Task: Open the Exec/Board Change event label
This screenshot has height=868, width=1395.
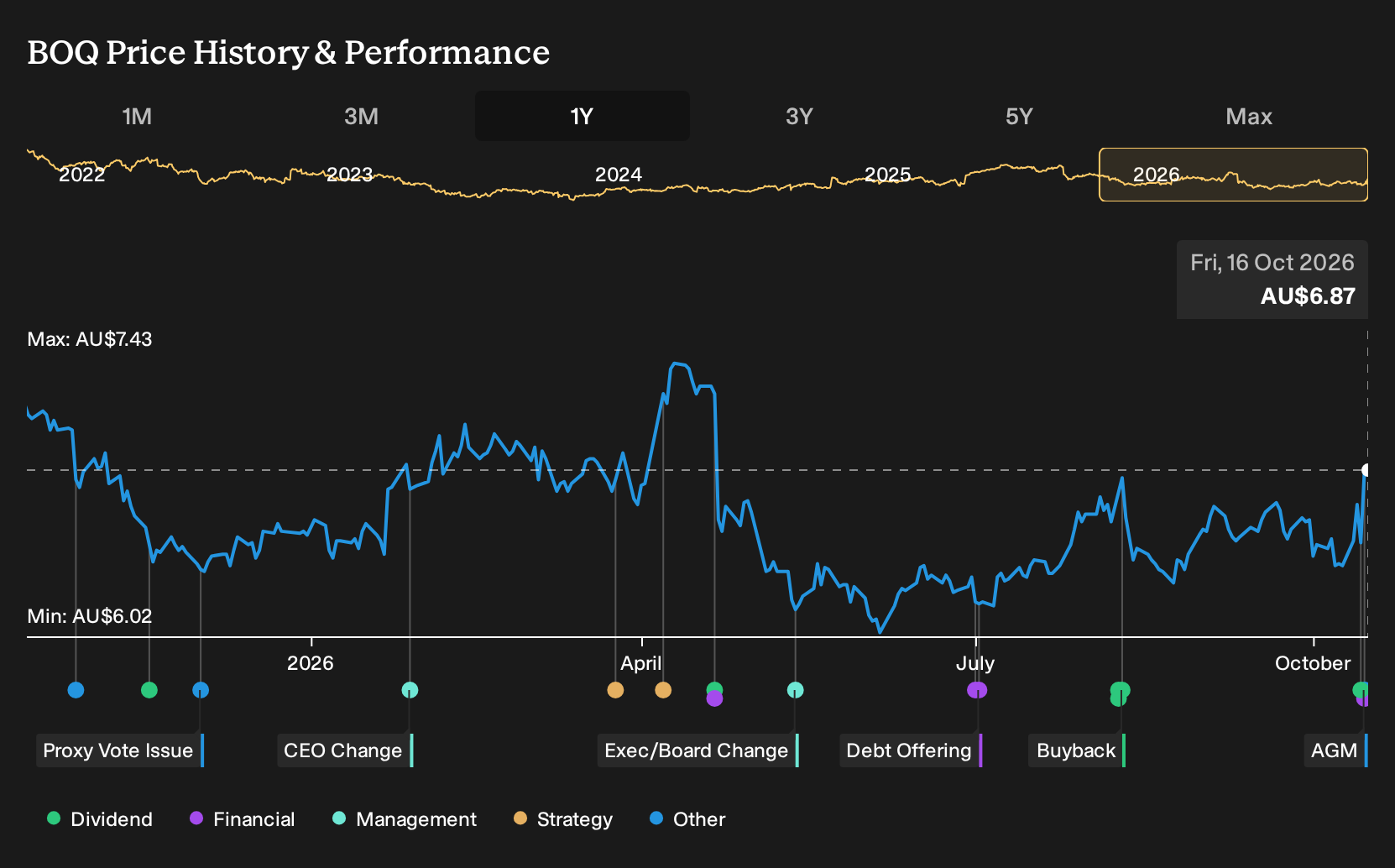Action: [698, 750]
